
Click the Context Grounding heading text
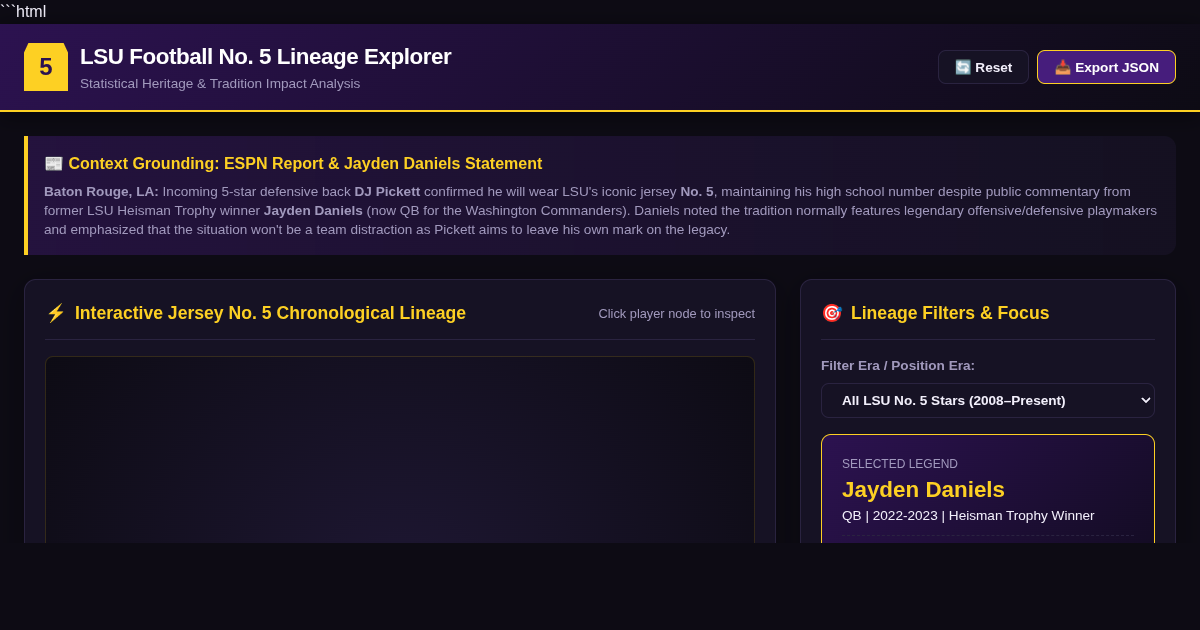pyautogui.click(x=305, y=163)
